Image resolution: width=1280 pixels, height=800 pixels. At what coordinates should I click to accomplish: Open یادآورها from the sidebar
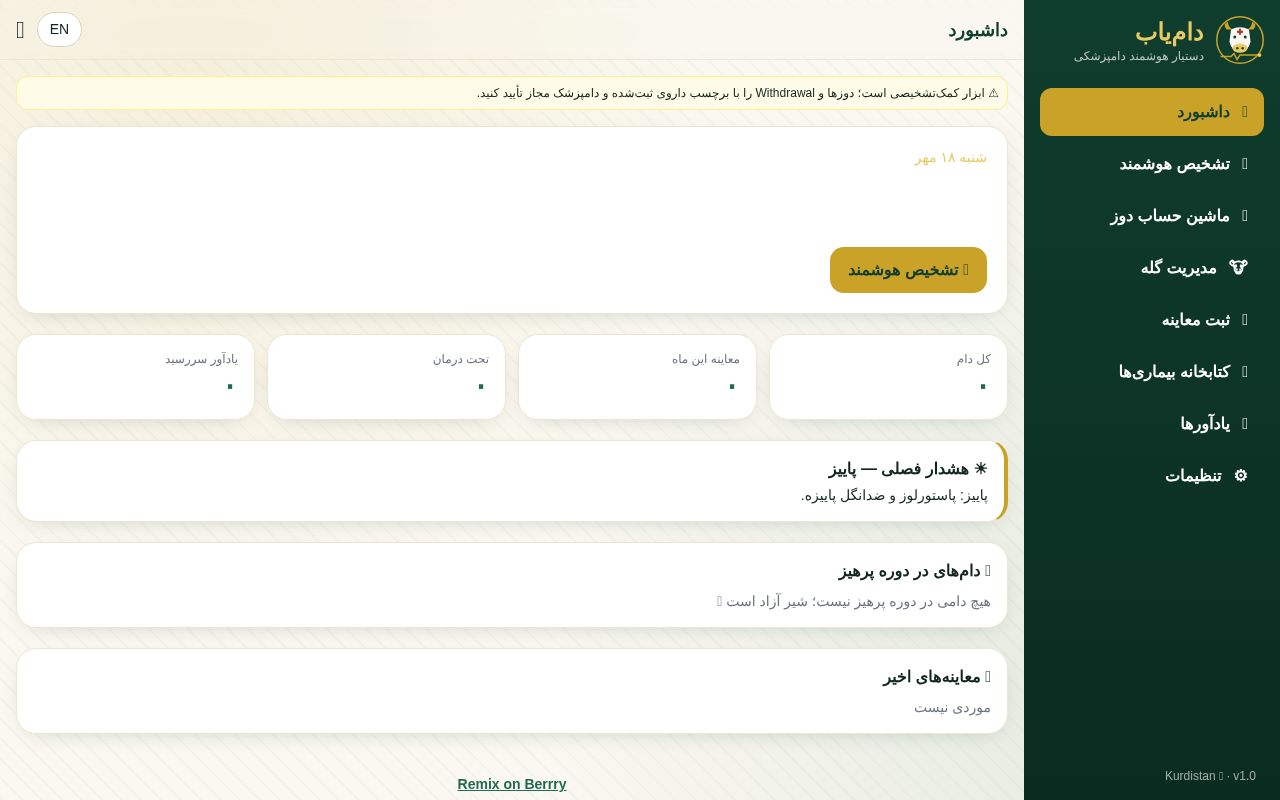point(1152,424)
